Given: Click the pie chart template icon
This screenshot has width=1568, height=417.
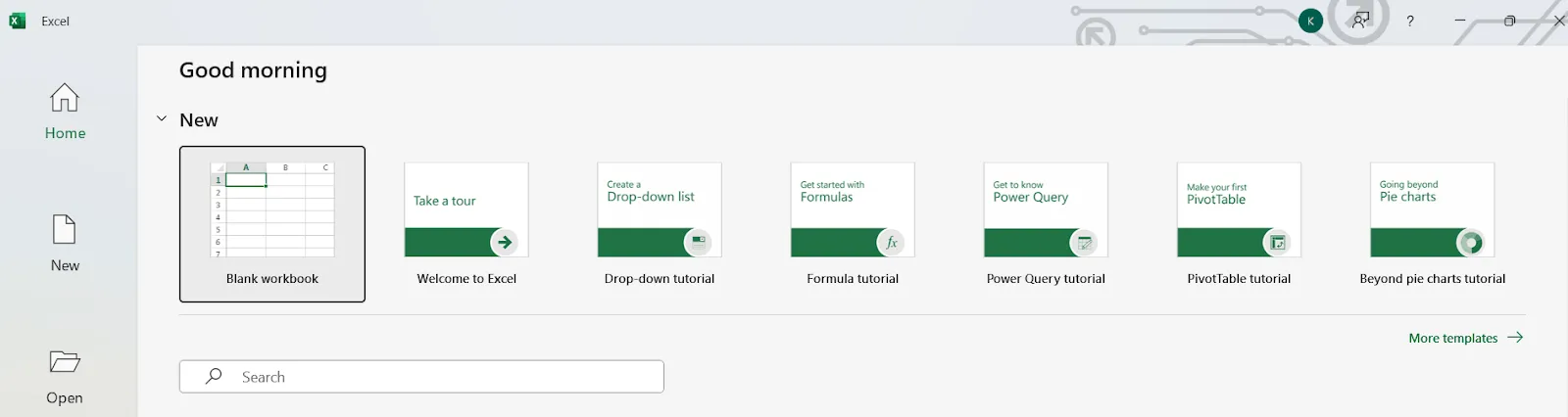Looking at the screenshot, I should point(1470,242).
